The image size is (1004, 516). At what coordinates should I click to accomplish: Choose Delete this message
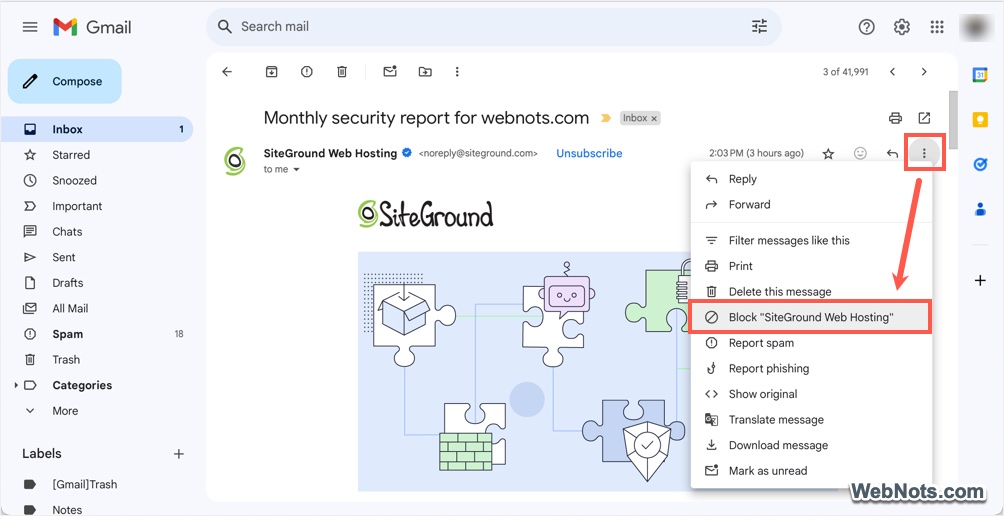811,292
